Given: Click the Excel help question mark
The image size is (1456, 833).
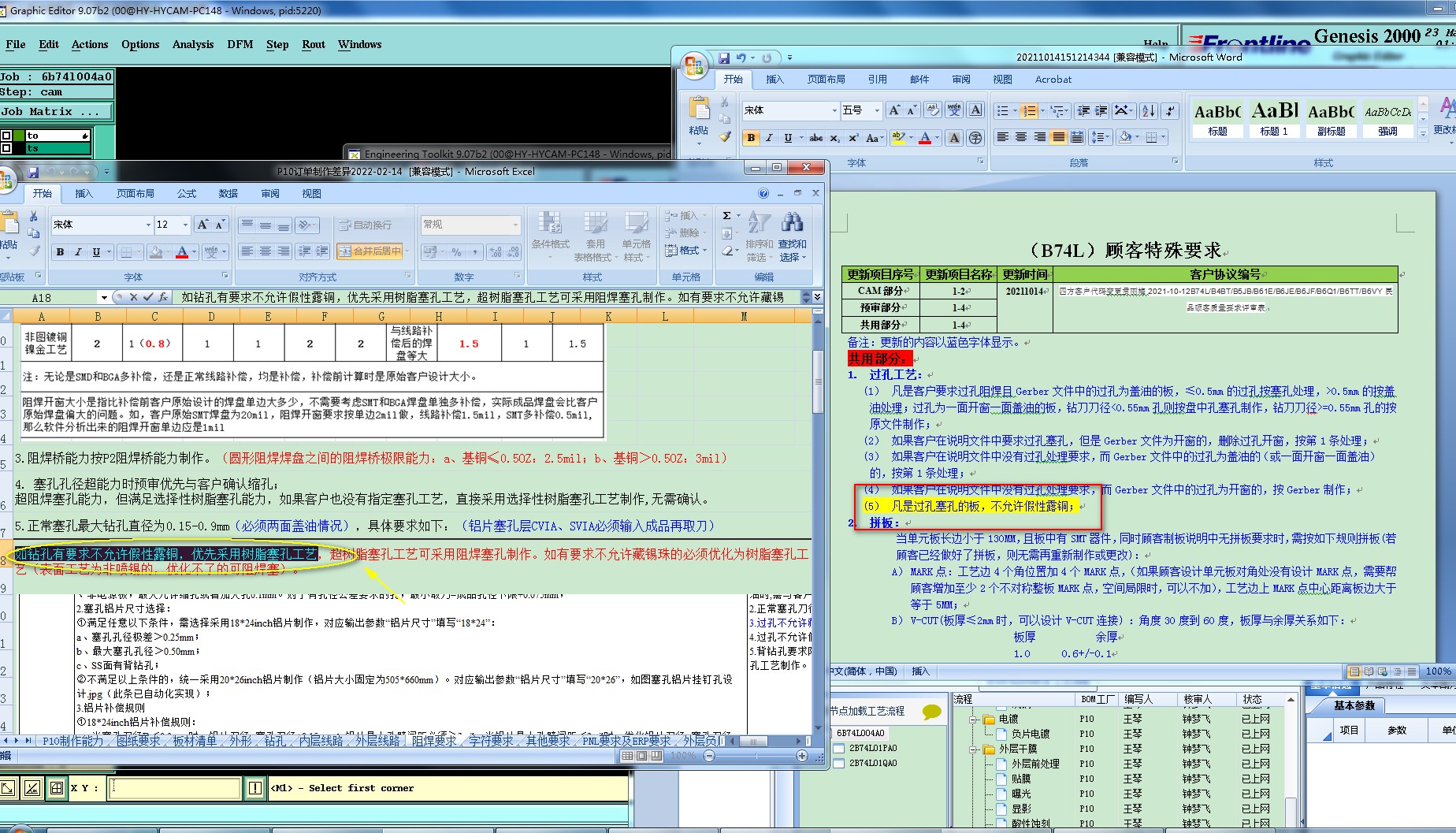Looking at the screenshot, I should (763, 193).
